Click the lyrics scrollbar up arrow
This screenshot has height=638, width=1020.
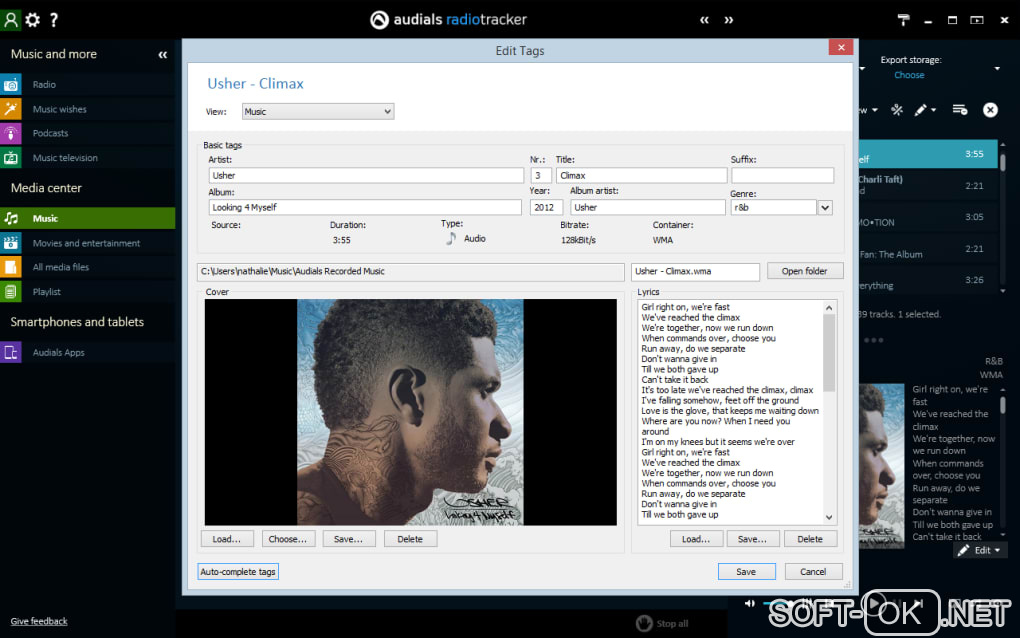[x=829, y=308]
